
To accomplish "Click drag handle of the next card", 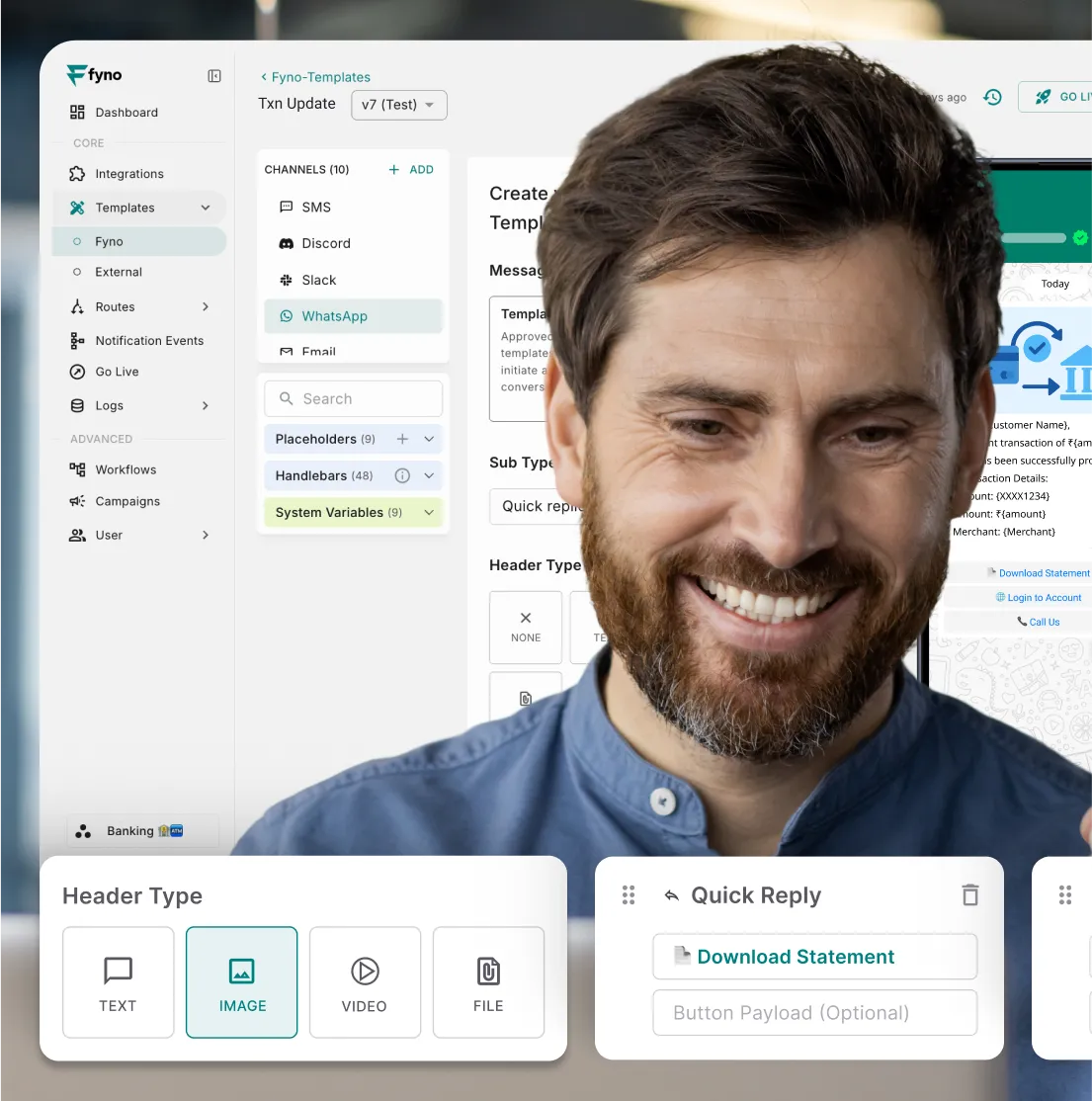I will tap(1065, 895).
